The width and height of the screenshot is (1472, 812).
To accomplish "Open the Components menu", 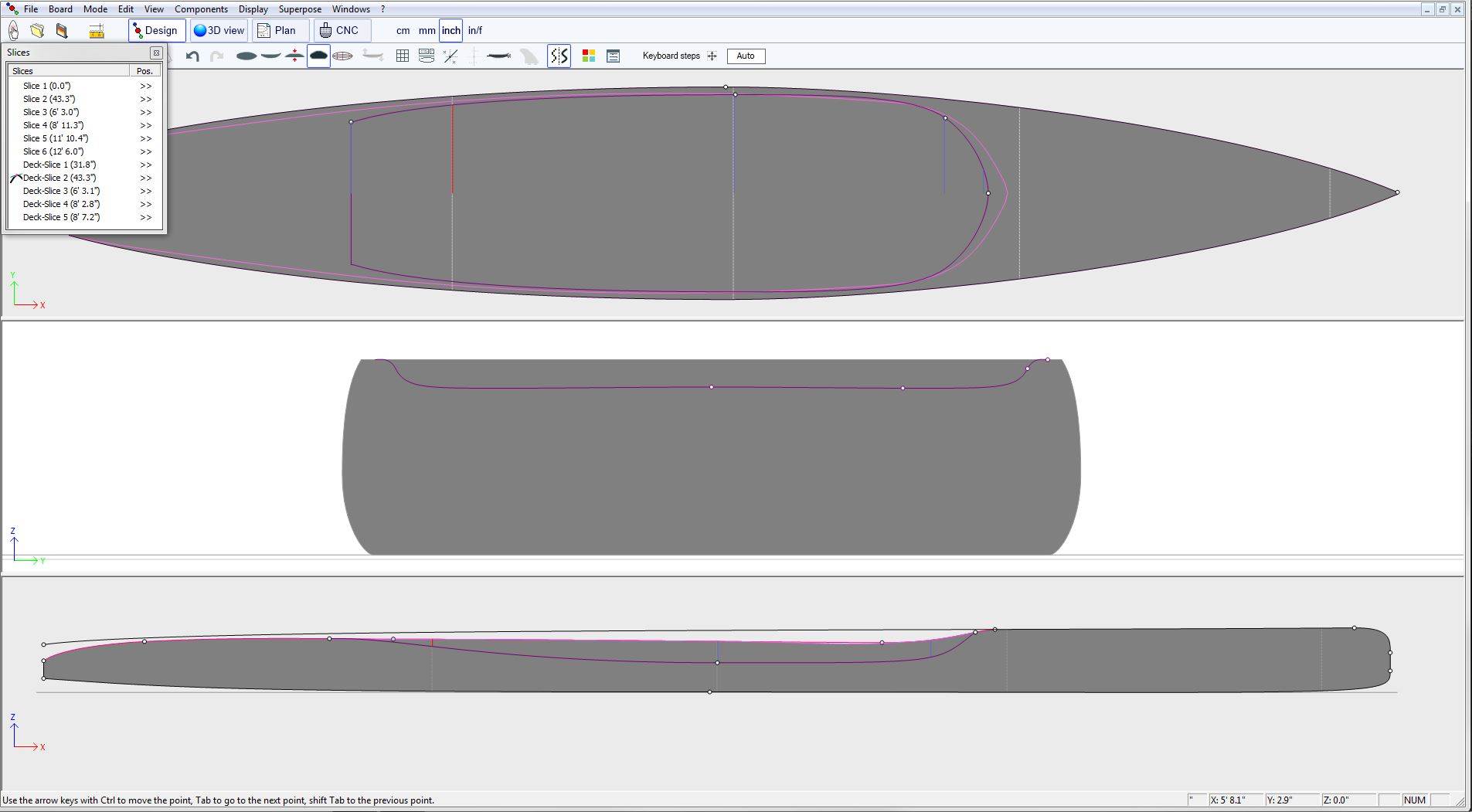I will coord(201,9).
